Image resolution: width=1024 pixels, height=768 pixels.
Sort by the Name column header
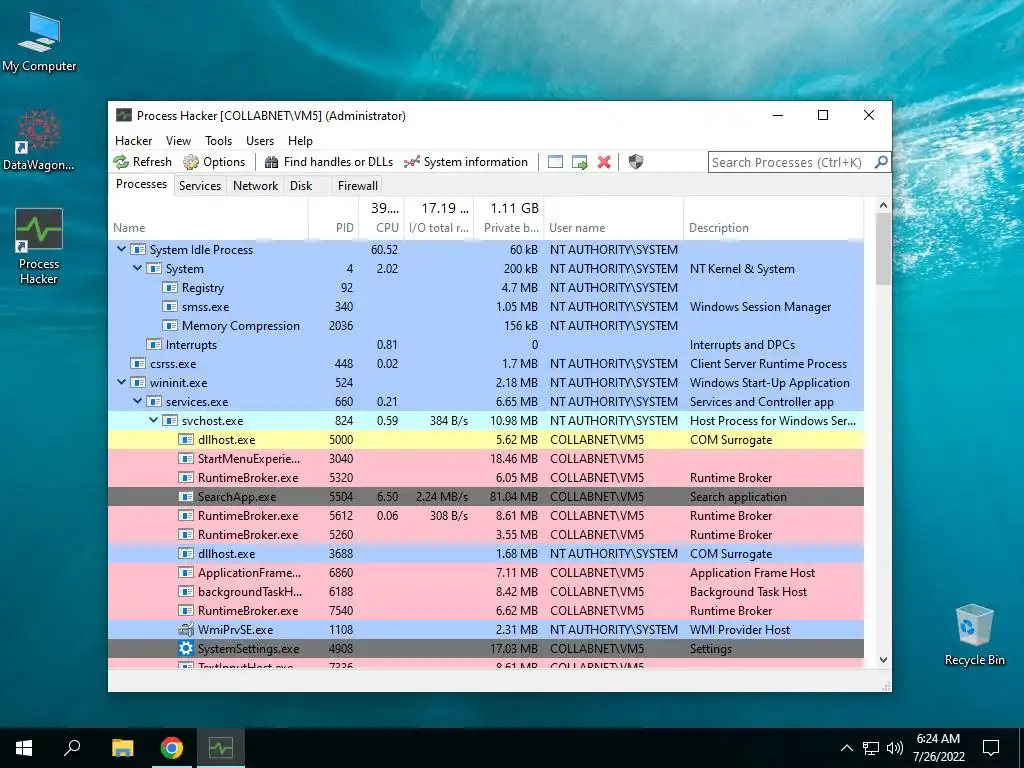click(x=208, y=219)
